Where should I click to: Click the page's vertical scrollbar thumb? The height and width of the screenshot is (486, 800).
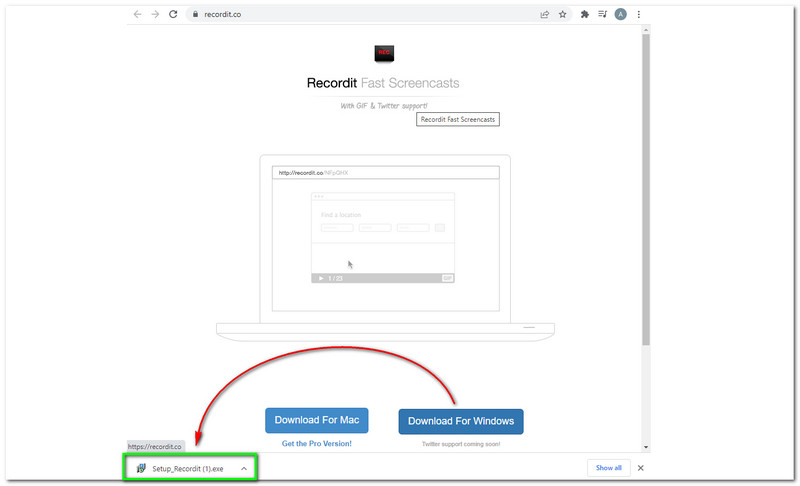coord(646,190)
